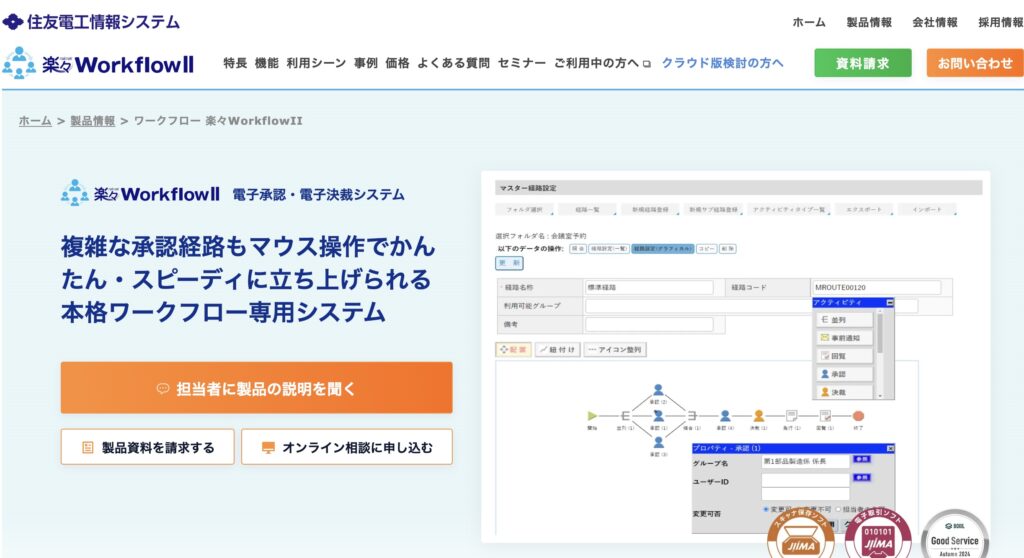This screenshot has width=1024, height=558.
Task: Follow the blue クラウド版検討の方へ link
Action: tap(722, 63)
